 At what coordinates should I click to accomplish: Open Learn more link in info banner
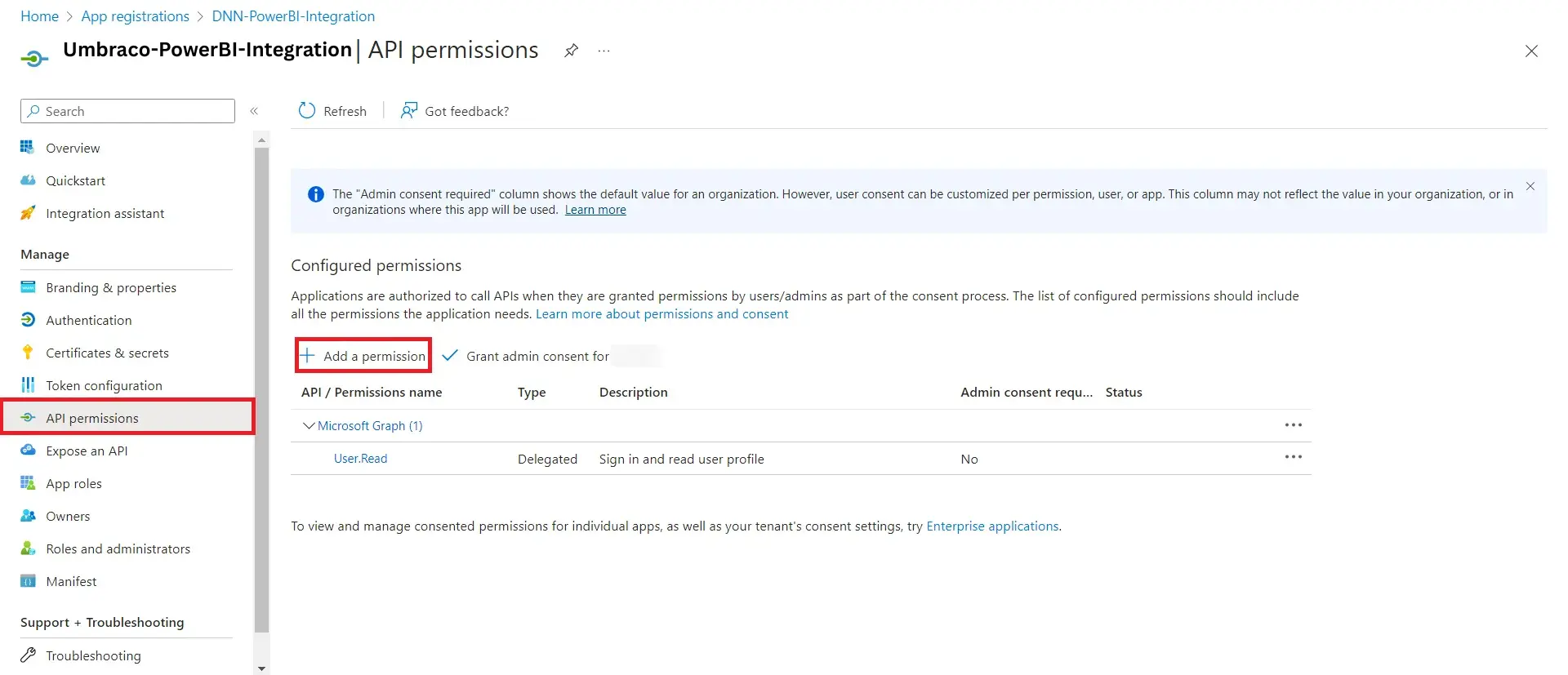[x=595, y=210]
